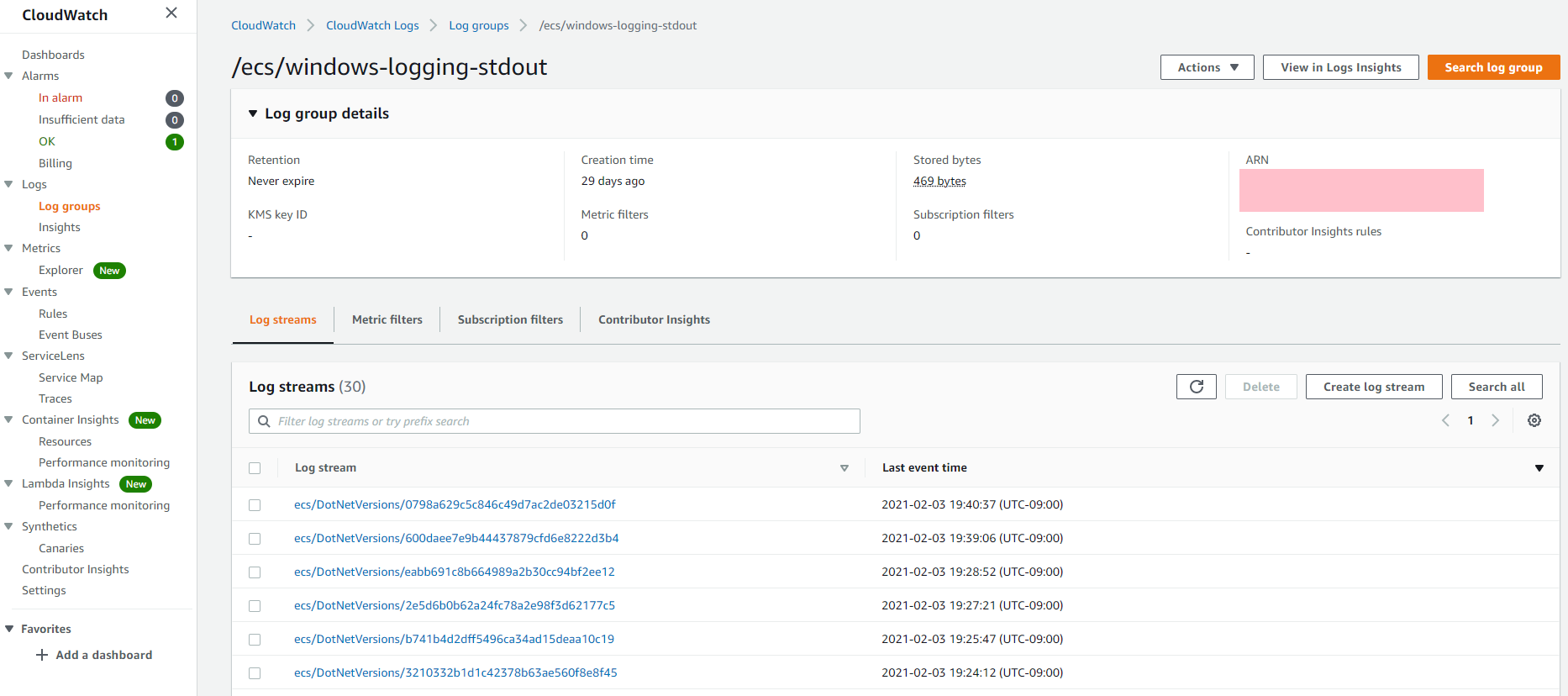Click the Insufficient data count badge

[175, 120]
